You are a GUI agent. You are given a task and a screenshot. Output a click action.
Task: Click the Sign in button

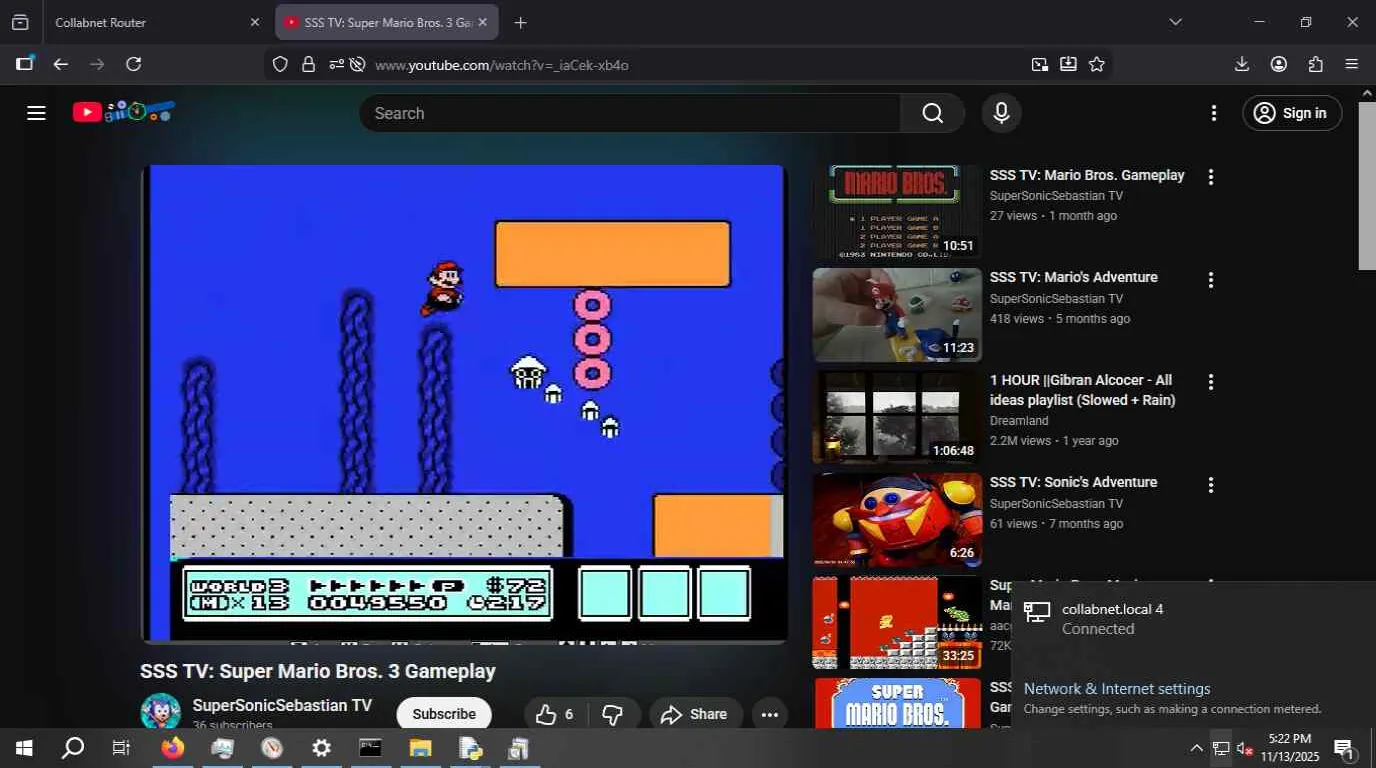pos(1292,113)
